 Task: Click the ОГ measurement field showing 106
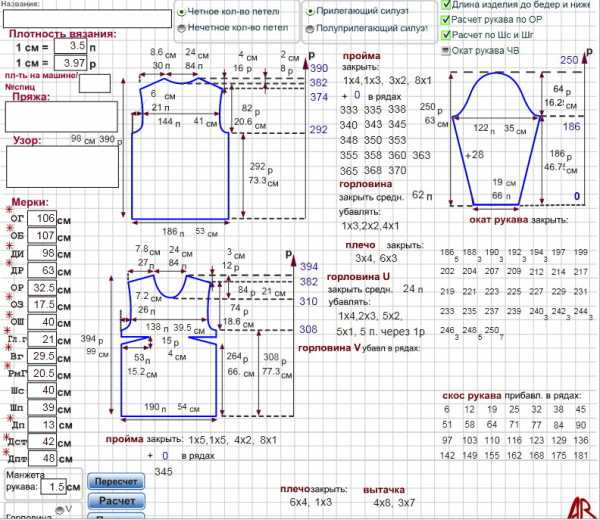pos(41,218)
